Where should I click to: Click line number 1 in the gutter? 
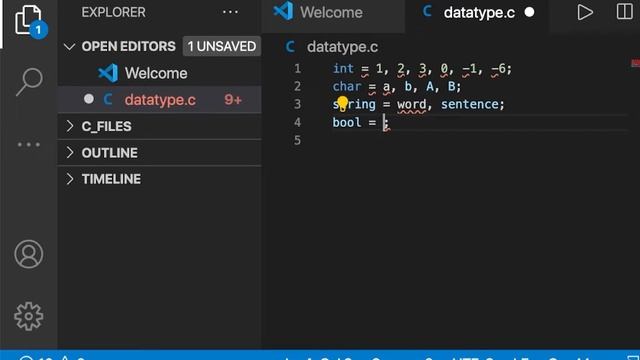click(x=298, y=68)
